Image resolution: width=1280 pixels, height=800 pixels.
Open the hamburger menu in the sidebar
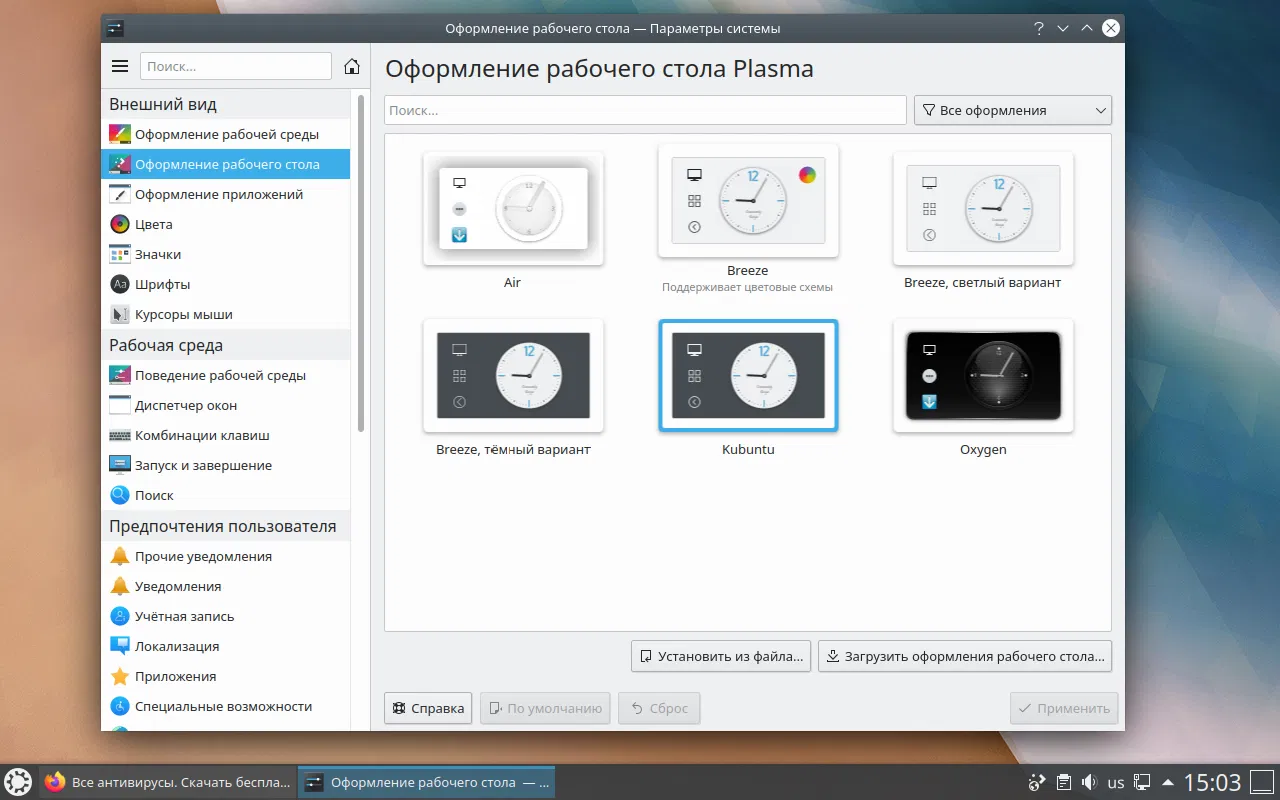(x=120, y=66)
